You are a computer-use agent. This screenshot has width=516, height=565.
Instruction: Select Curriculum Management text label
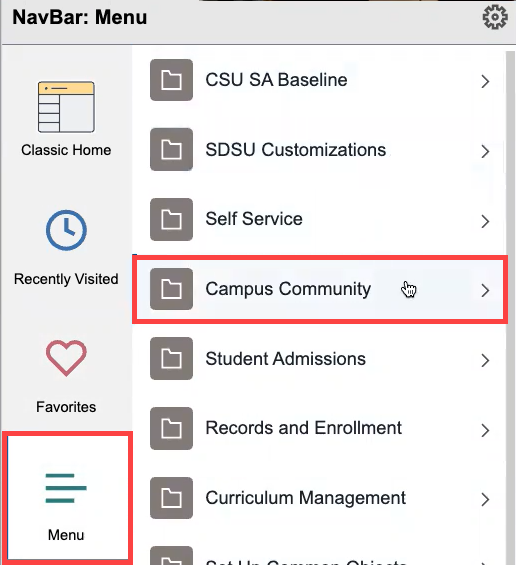[306, 498]
